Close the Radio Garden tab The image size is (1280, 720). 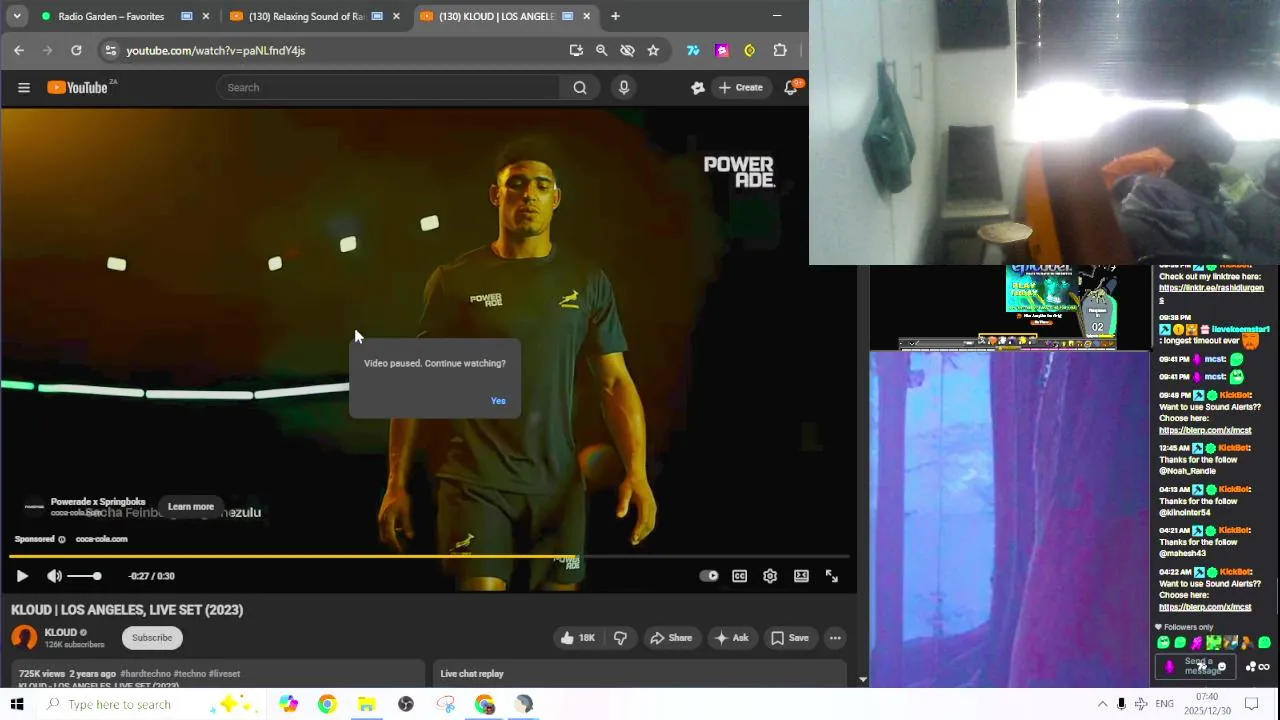(x=206, y=16)
